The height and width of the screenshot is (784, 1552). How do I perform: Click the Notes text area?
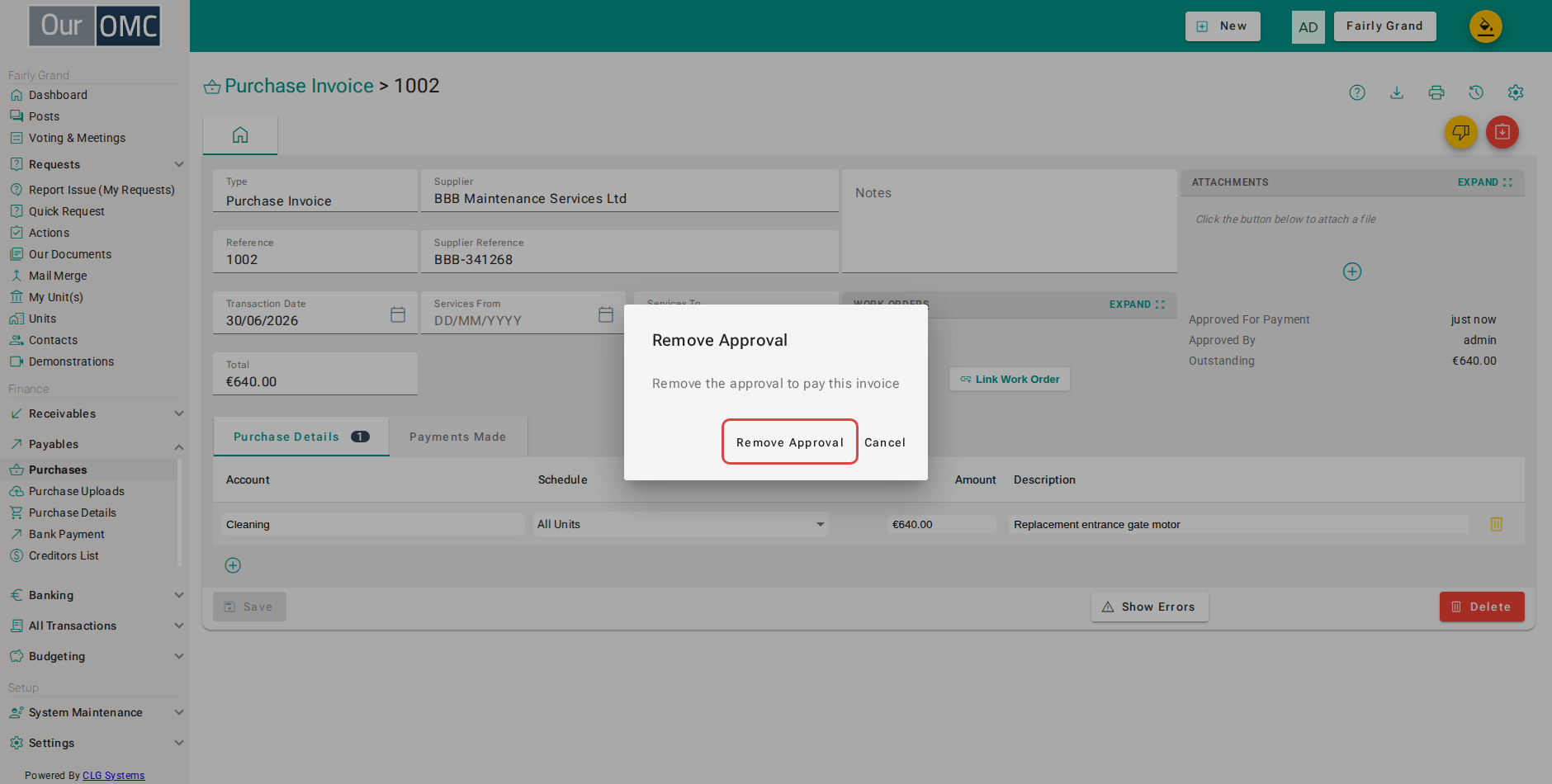(1009, 221)
